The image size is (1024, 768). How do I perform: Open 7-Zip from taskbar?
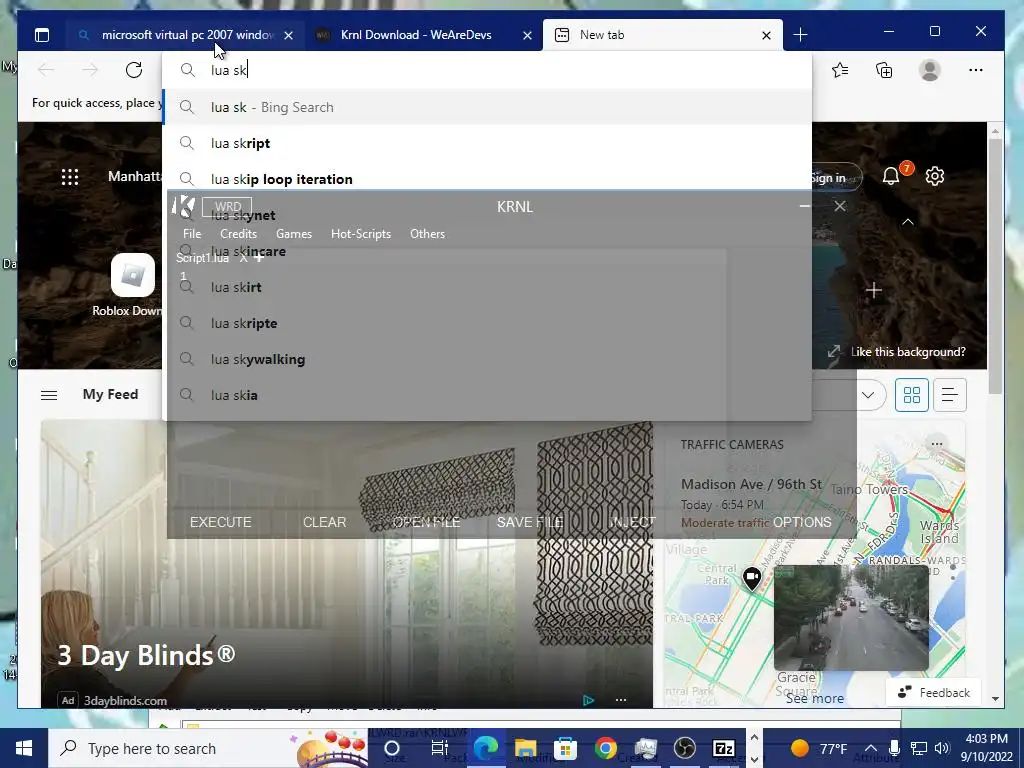[724, 748]
